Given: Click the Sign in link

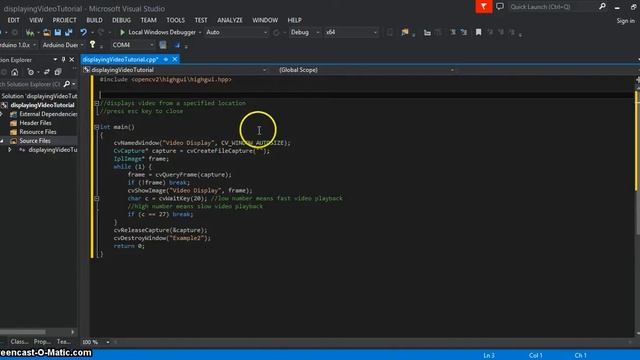Looking at the screenshot, I should (626, 21).
